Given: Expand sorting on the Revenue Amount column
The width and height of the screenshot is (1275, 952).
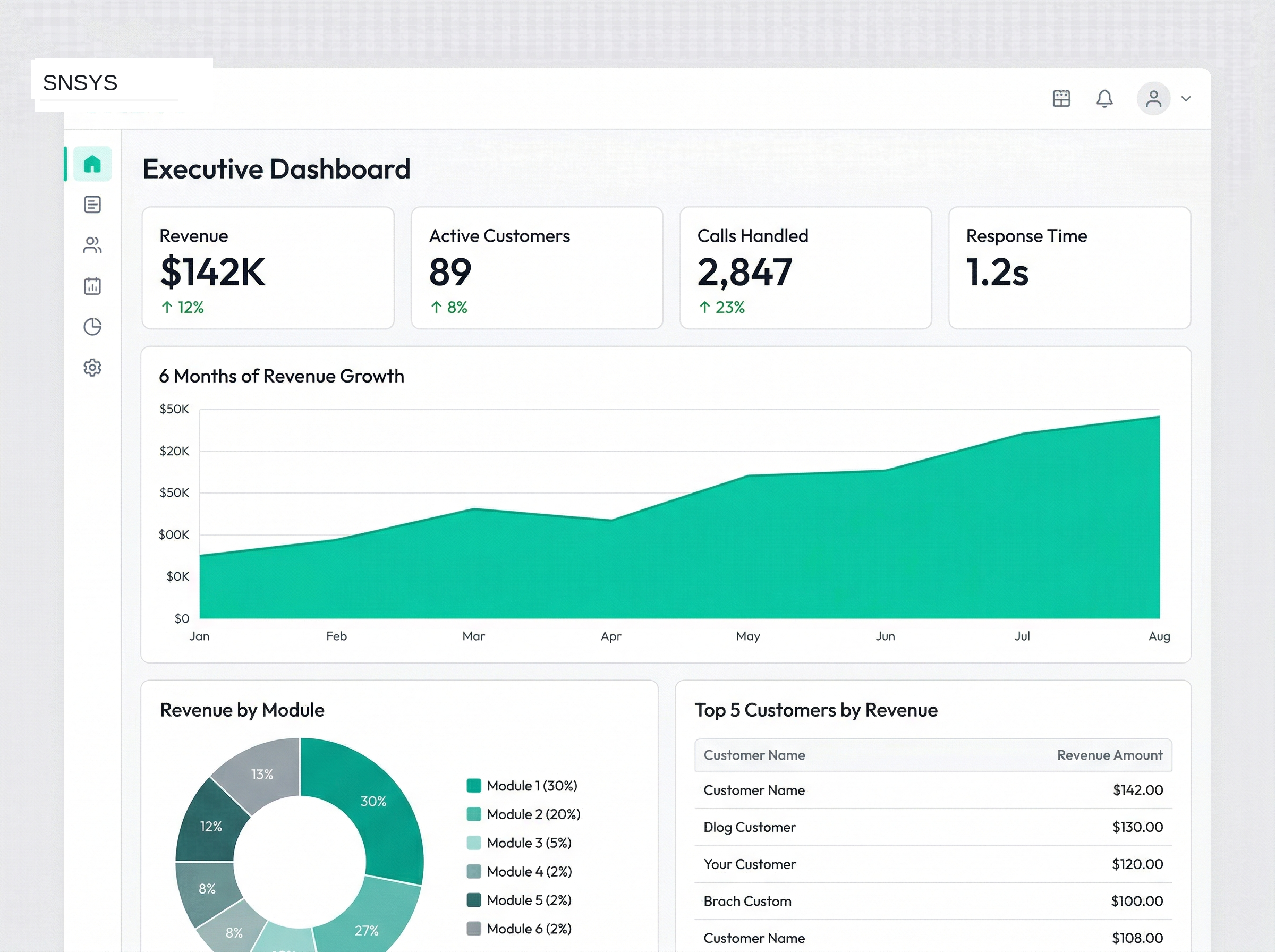Looking at the screenshot, I should point(1110,755).
